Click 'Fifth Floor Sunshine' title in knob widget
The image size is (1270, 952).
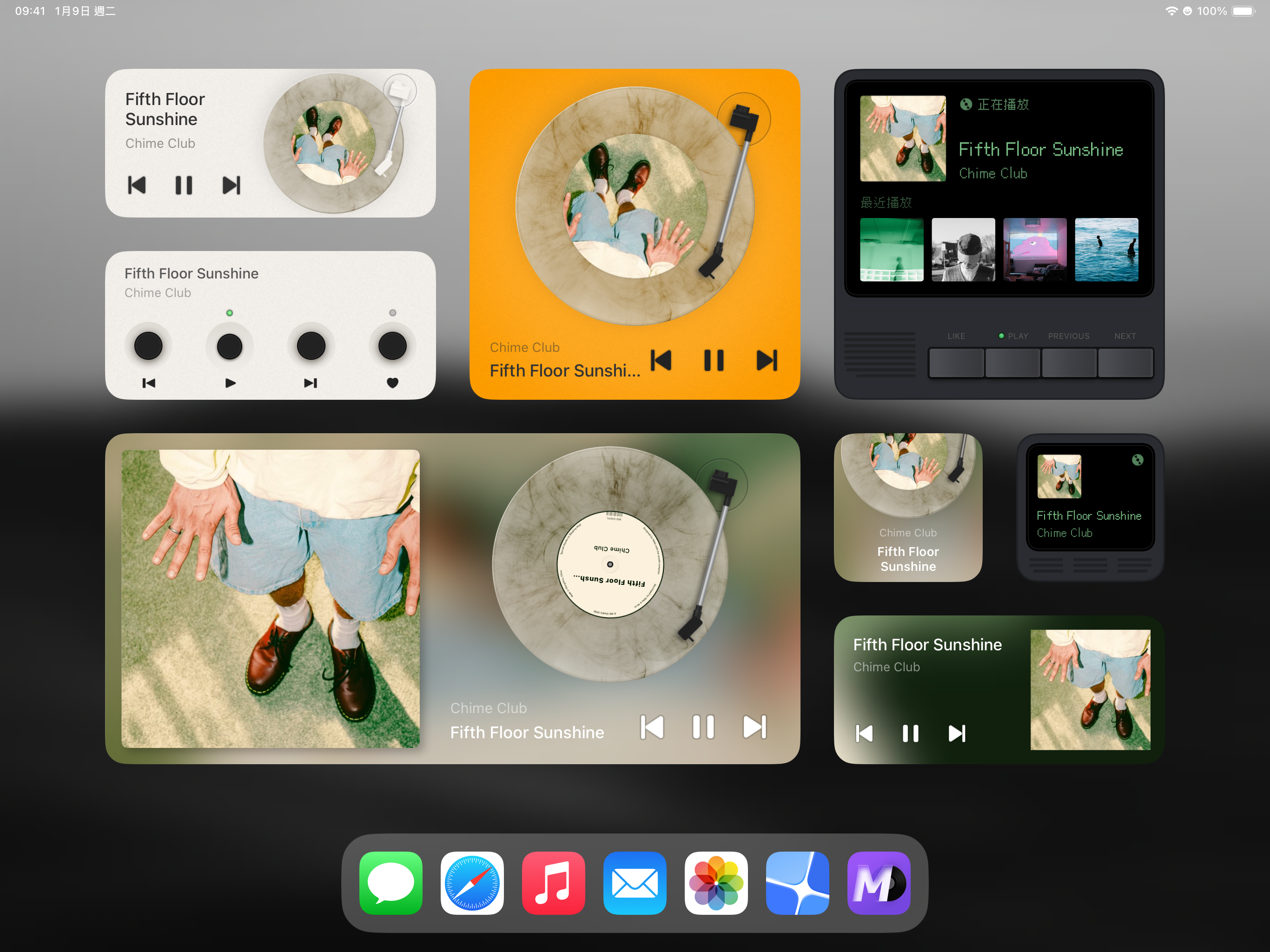[191, 273]
